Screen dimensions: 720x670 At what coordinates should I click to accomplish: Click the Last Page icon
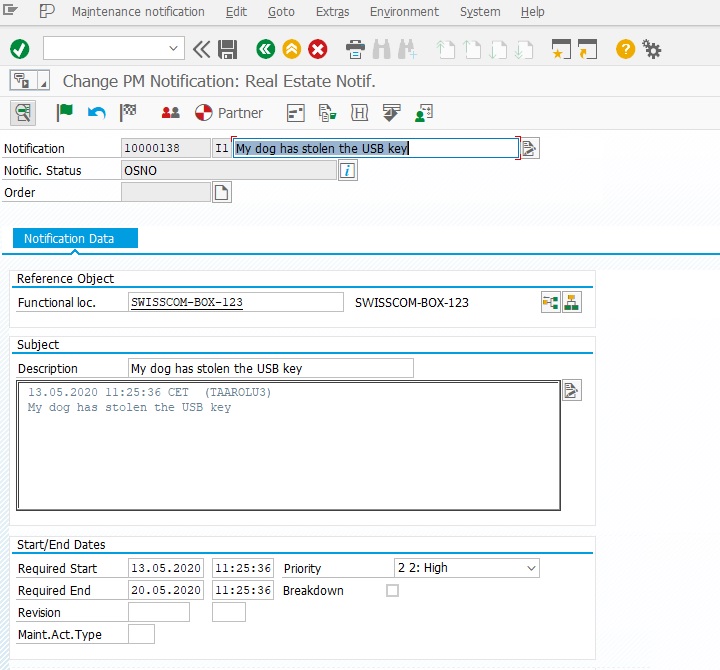pyautogui.click(x=524, y=49)
